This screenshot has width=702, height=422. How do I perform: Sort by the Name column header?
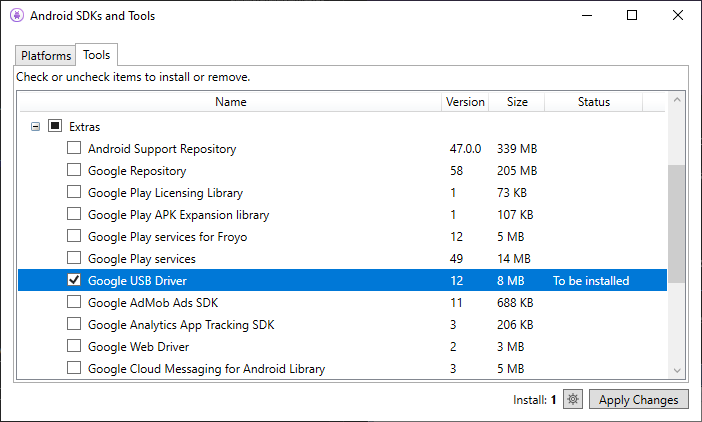(230, 102)
